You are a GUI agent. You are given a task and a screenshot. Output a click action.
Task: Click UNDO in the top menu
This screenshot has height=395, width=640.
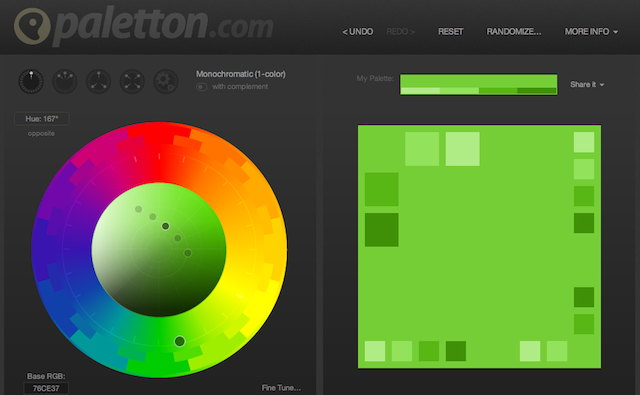click(x=358, y=31)
